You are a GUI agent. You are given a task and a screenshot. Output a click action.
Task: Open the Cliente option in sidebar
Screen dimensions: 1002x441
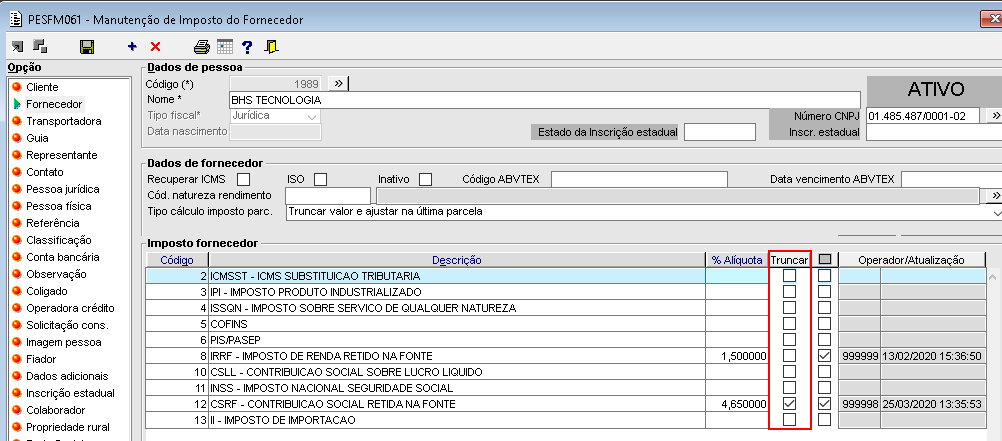42,87
